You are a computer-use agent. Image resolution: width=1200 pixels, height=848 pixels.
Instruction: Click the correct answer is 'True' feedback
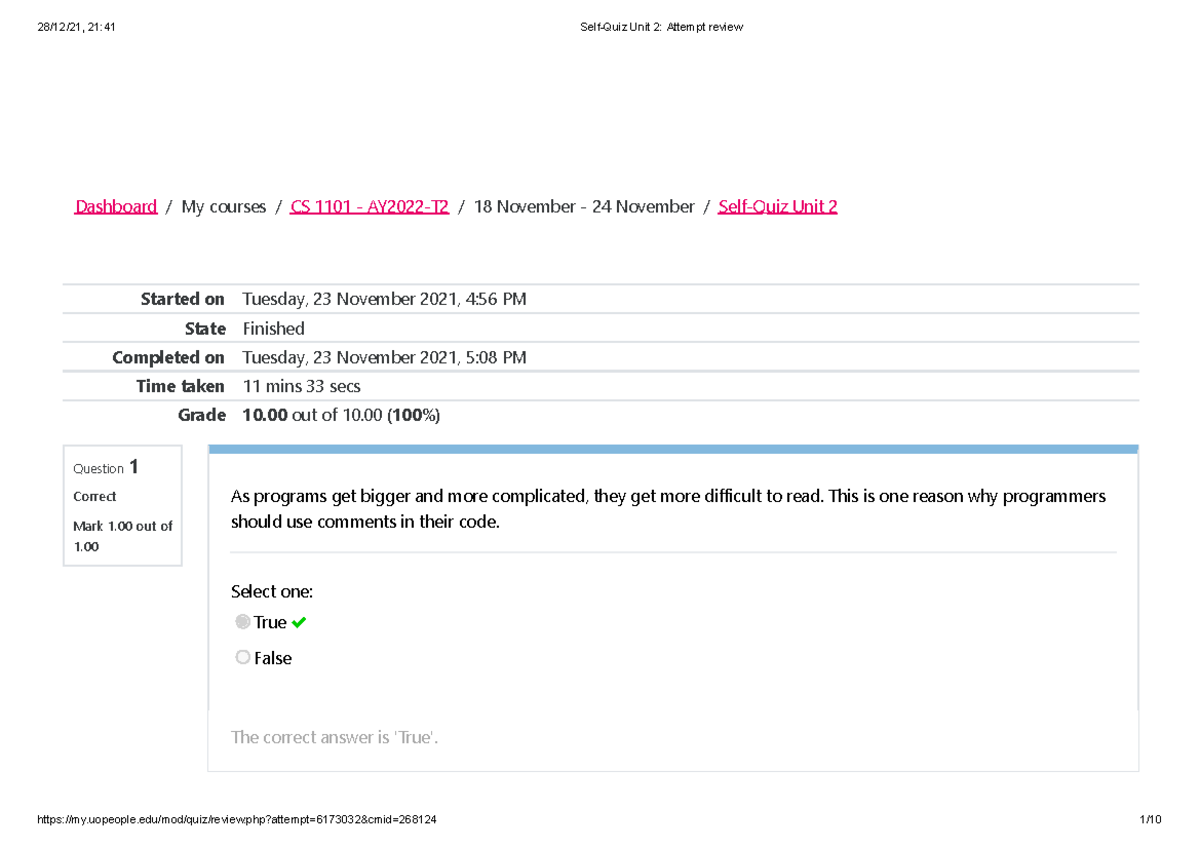pos(335,738)
